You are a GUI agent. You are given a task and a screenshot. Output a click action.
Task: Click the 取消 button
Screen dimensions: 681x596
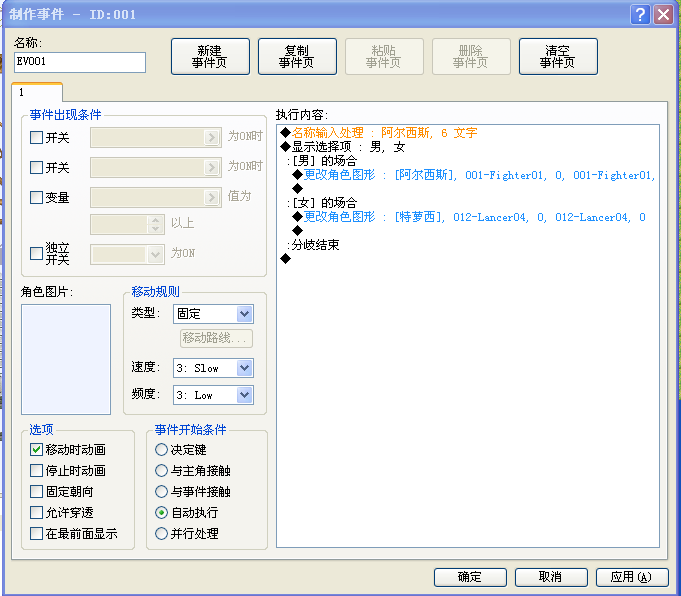551,577
